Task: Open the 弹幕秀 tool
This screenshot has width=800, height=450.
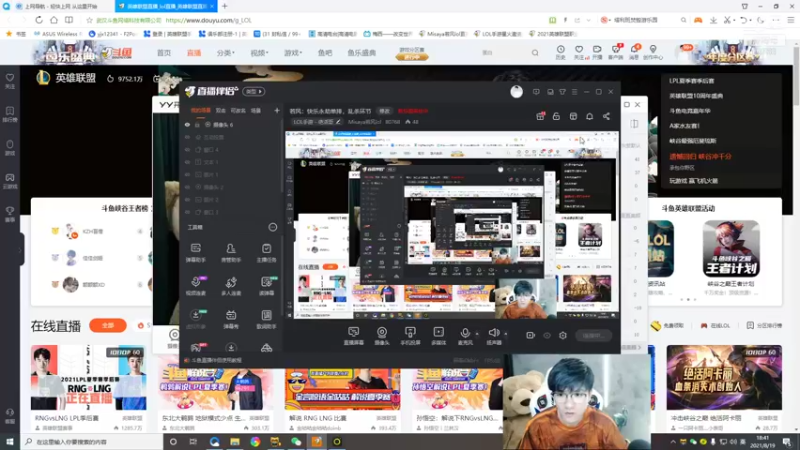Action: (x=231, y=319)
